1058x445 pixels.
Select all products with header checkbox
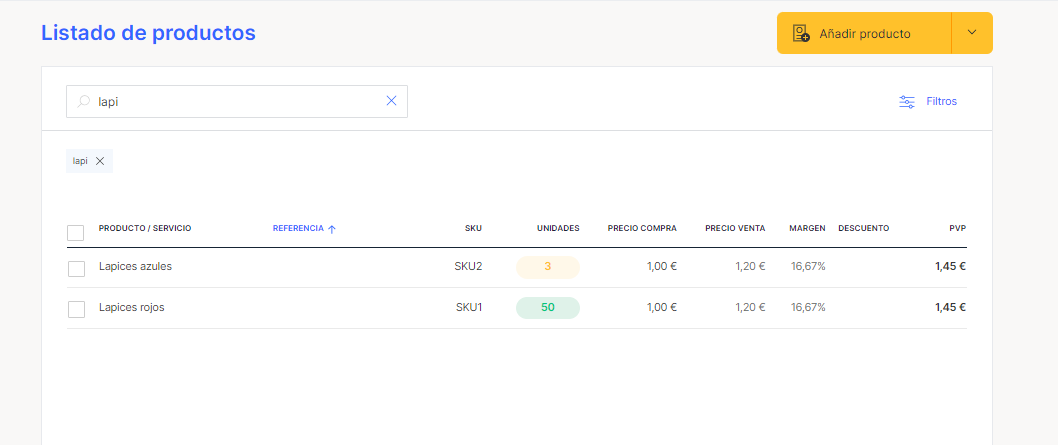[76, 233]
